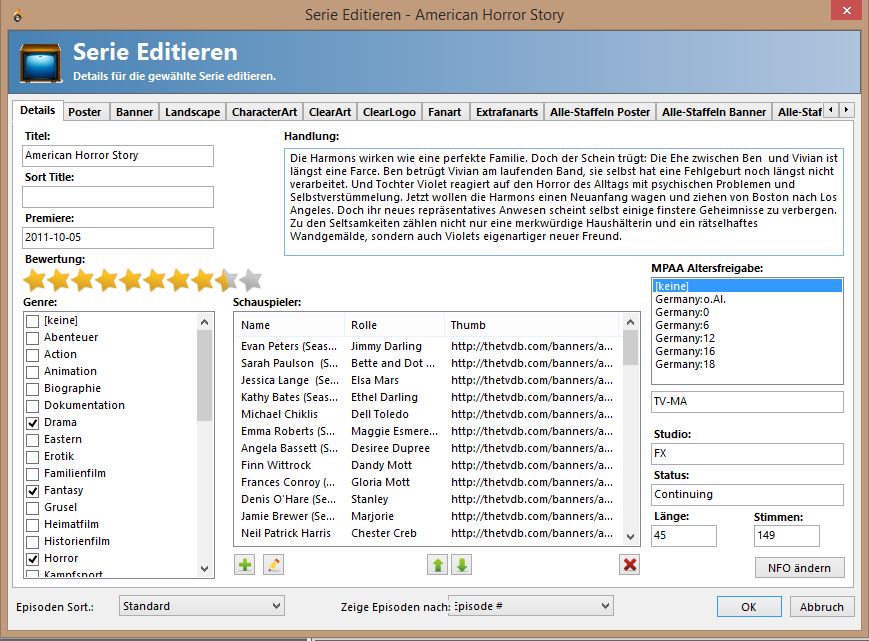
Task: Tick the Animation genre checkbox
Action: tap(33, 372)
